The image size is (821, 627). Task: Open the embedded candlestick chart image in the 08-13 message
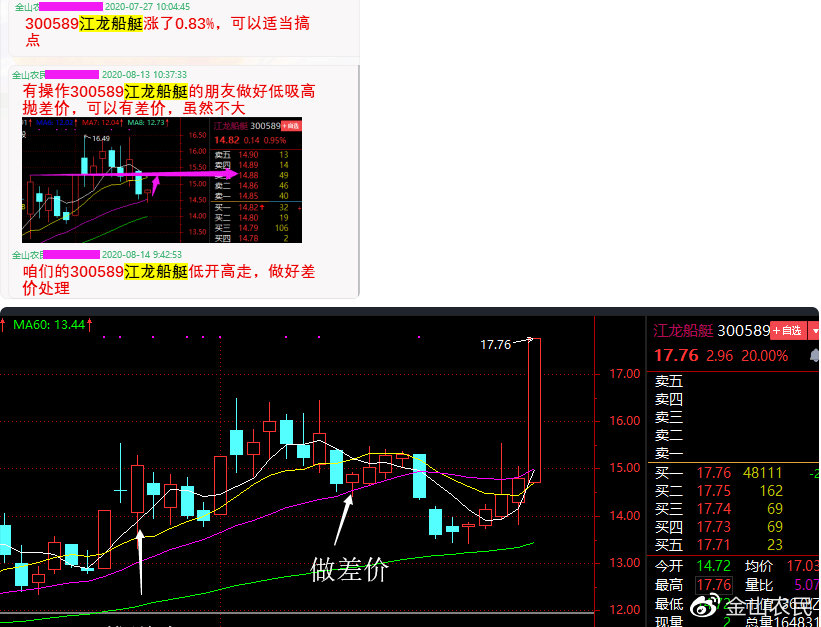pos(162,180)
